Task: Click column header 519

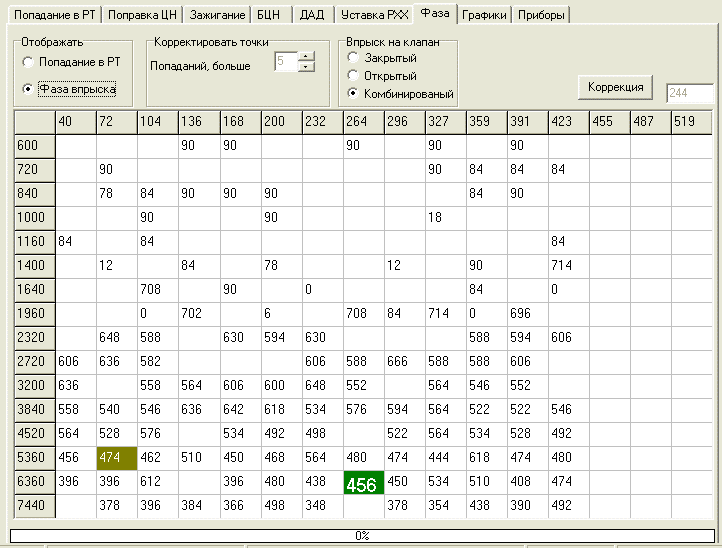Action: click(x=691, y=122)
